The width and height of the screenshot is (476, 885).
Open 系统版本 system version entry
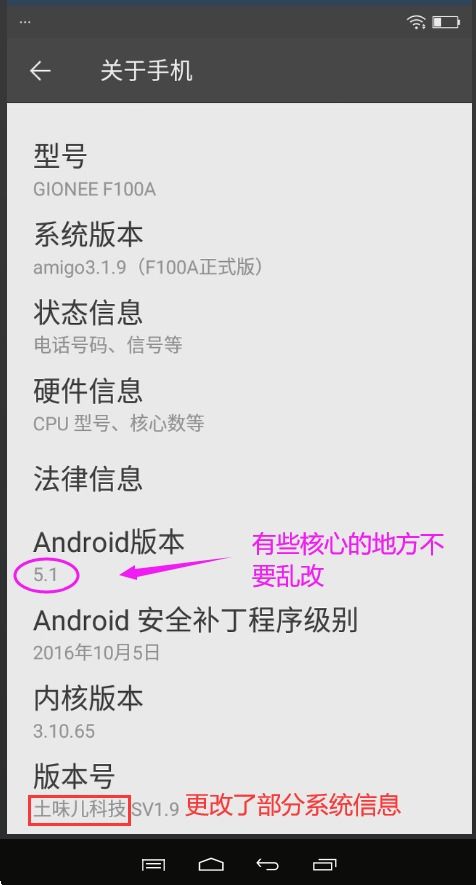click(x=239, y=248)
